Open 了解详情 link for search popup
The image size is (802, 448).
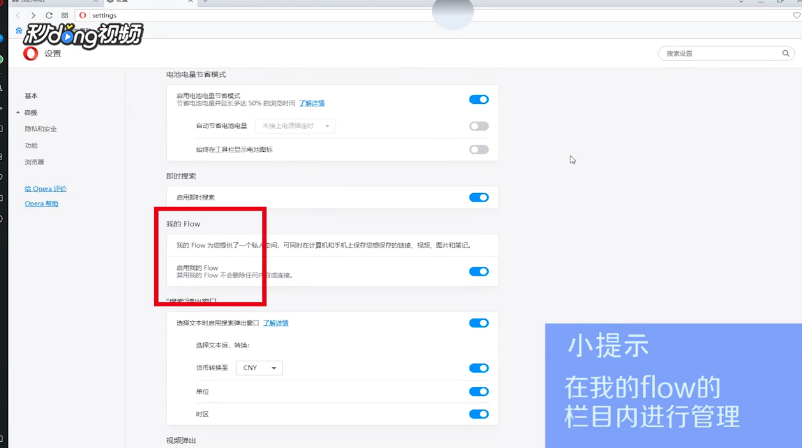coord(276,323)
